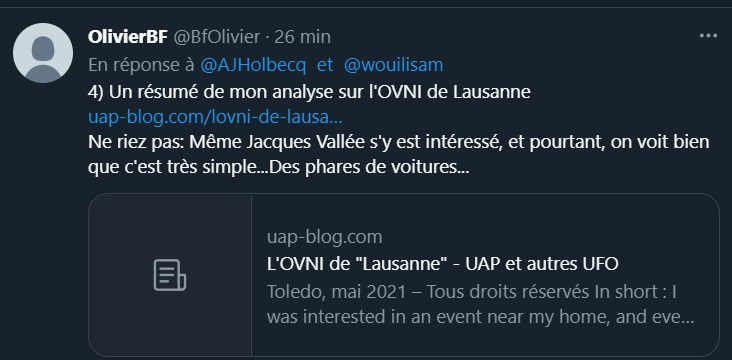This screenshot has width=732, height=360.
Task: Open the @wouilisam mention
Action: 394,65
